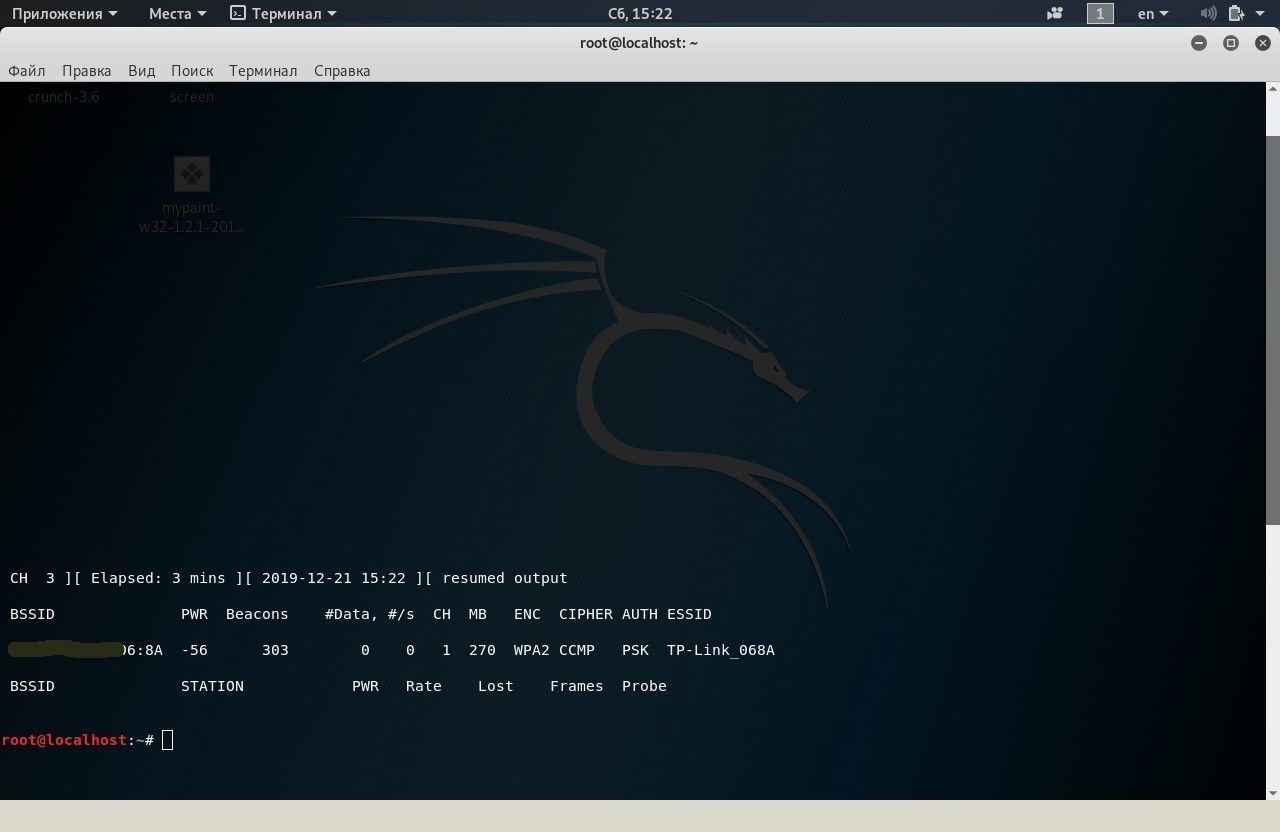1280x832 pixels.
Task: Open the Вид menu
Action: tap(141, 71)
